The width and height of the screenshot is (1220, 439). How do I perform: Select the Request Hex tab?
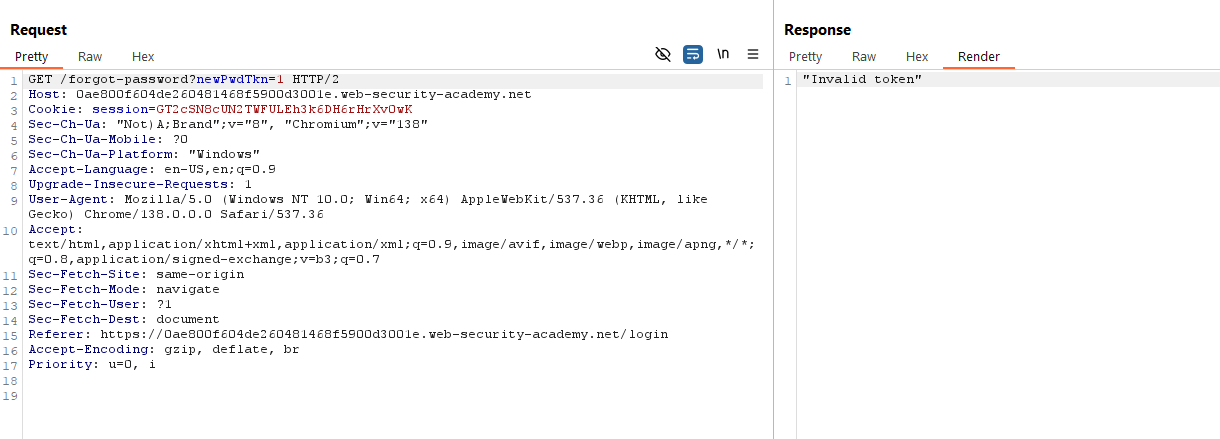pos(143,57)
